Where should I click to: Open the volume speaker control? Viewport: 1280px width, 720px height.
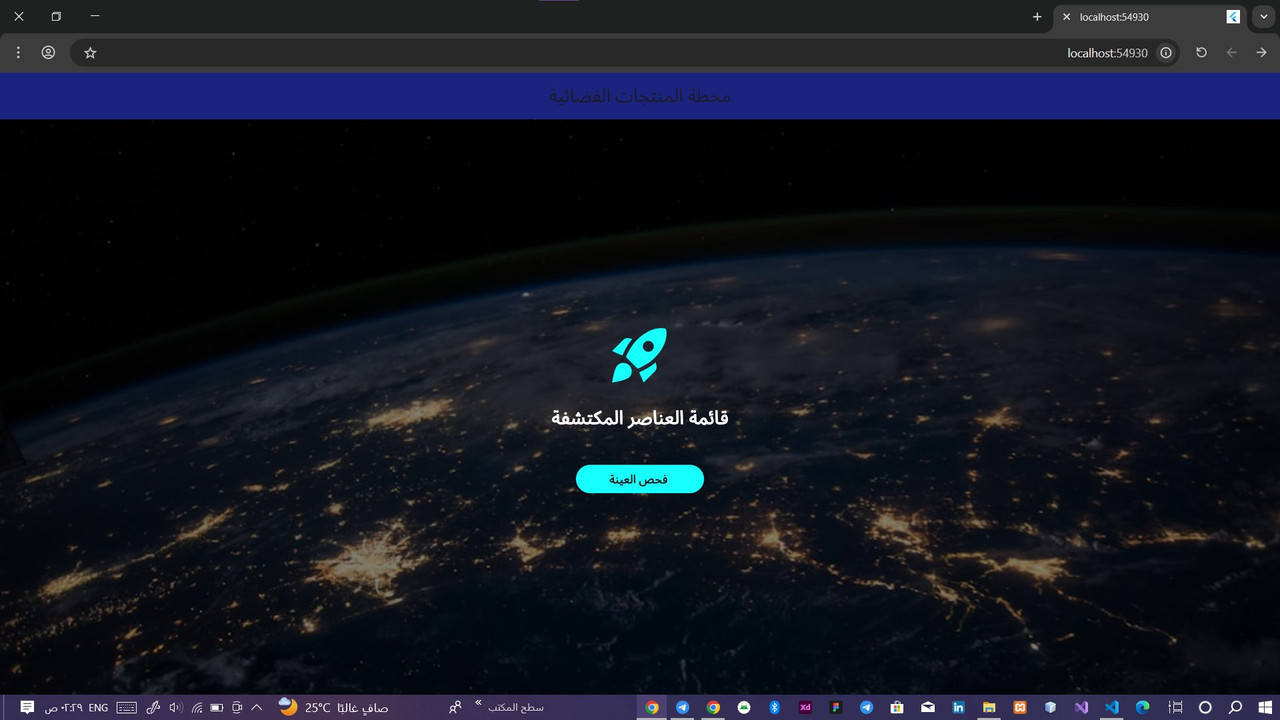coord(176,707)
